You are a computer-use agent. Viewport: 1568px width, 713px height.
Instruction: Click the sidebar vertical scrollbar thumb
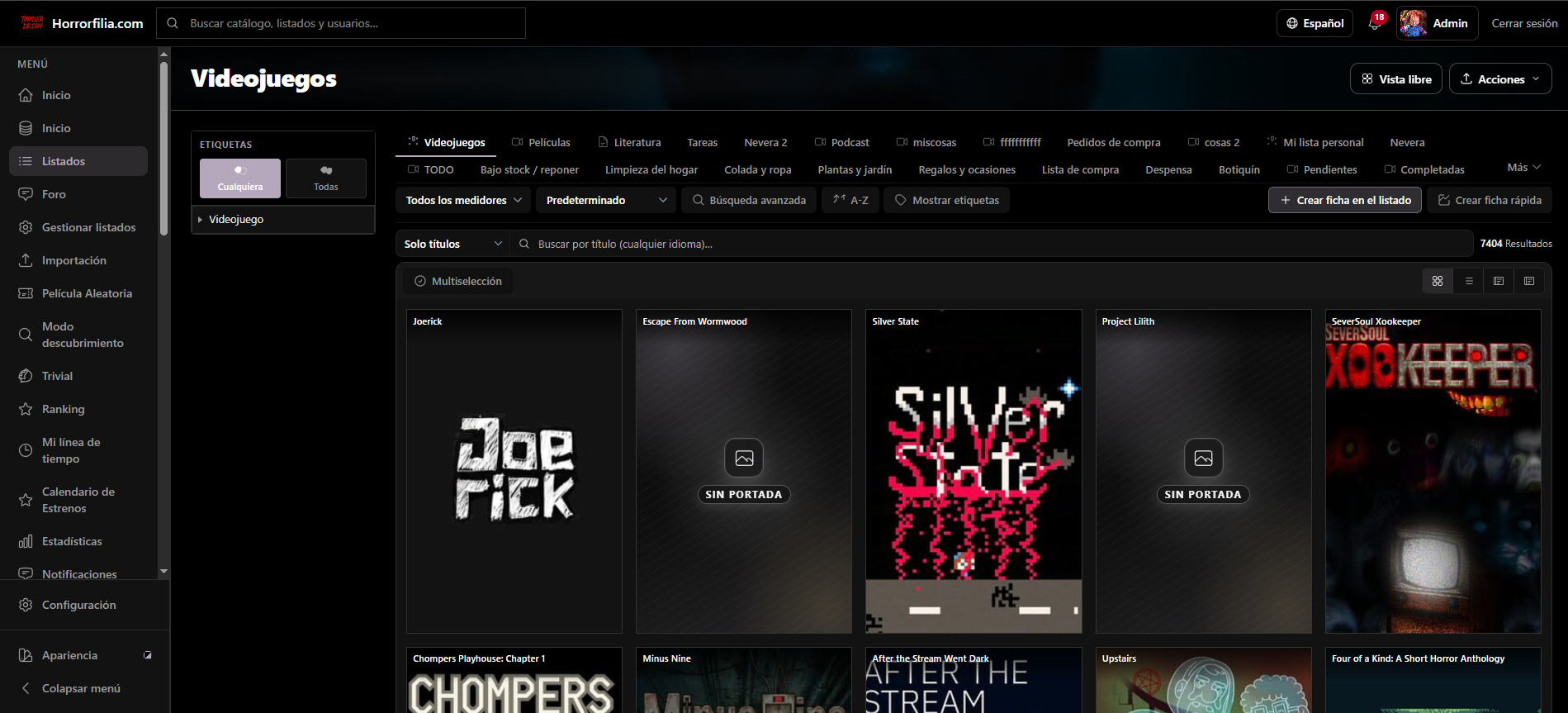pos(163,149)
